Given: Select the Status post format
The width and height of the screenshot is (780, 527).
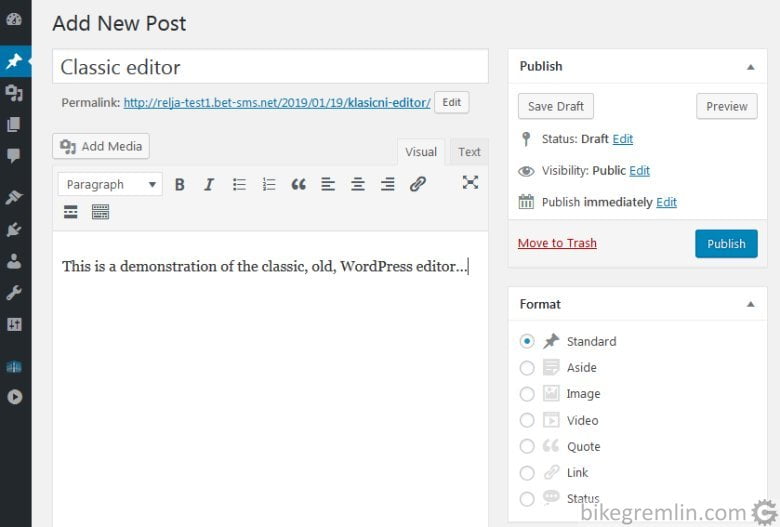Looking at the screenshot, I should point(527,499).
